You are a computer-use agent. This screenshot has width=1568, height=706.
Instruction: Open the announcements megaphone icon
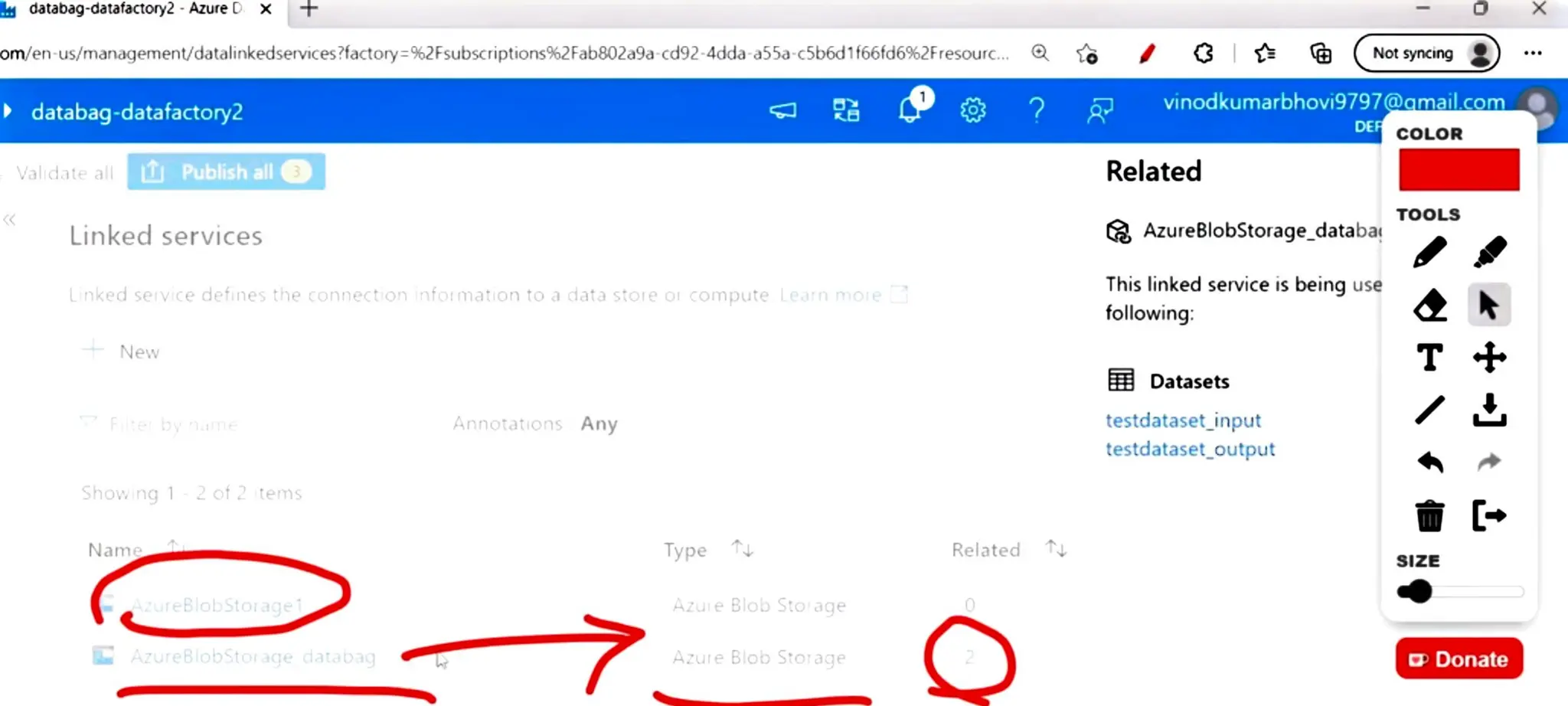pyautogui.click(x=782, y=111)
